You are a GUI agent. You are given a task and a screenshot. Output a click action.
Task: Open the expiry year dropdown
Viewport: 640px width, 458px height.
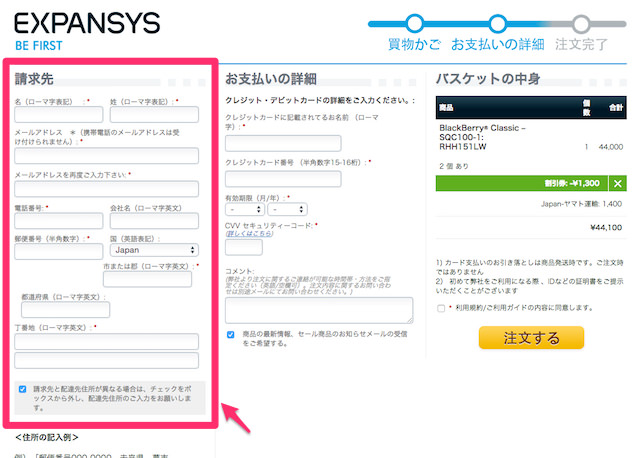[287, 209]
